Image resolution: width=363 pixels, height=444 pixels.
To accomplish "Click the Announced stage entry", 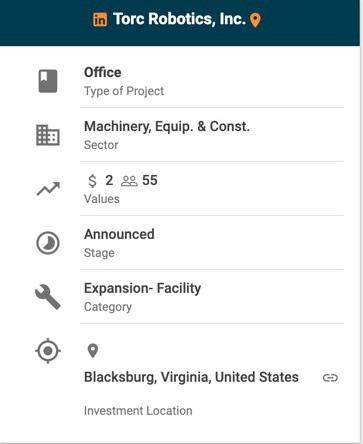I will pyautogui.click(x=119, y=234).
